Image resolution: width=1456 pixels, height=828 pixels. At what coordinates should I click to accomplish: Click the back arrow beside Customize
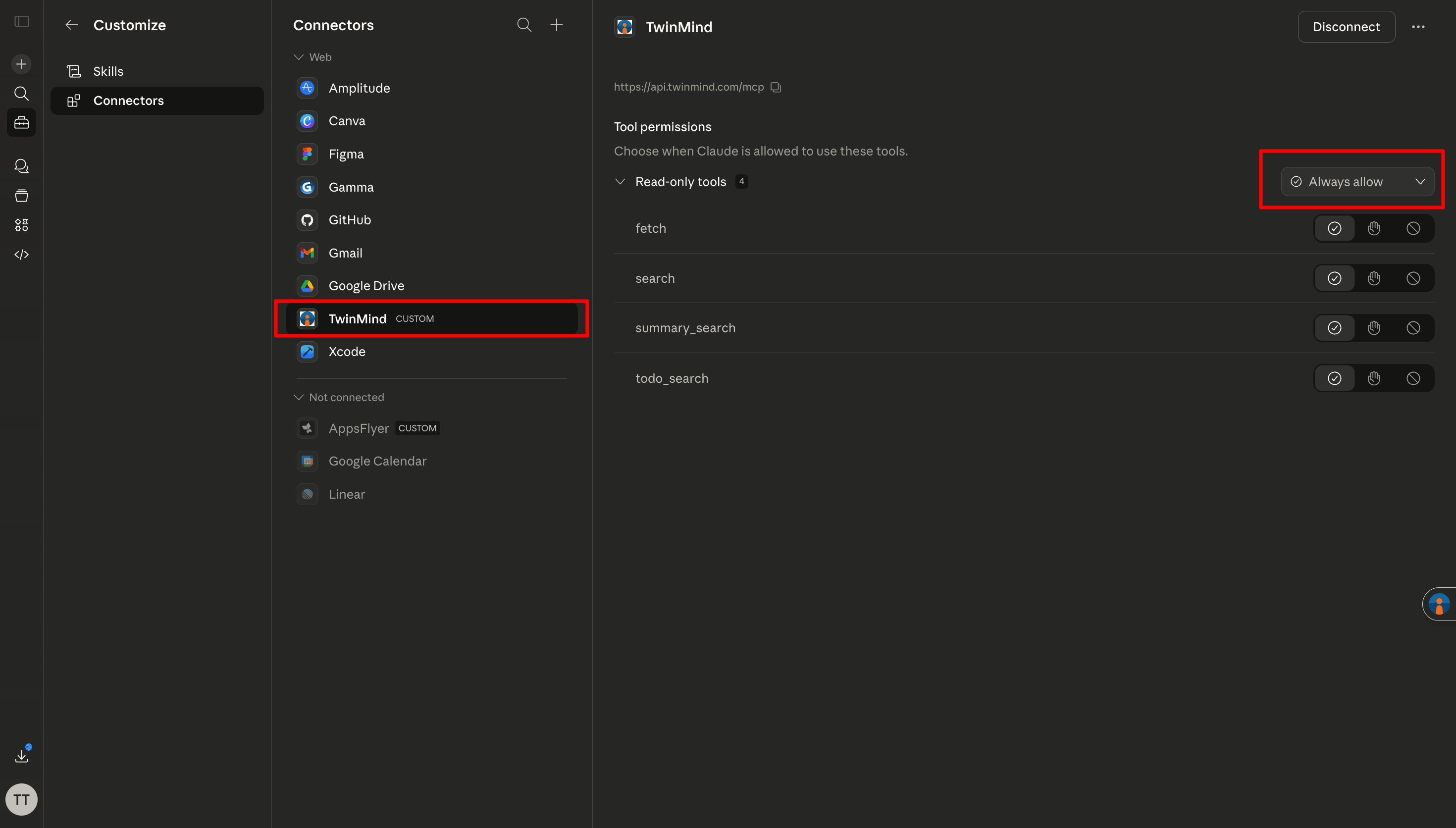[x=72, y=25]
